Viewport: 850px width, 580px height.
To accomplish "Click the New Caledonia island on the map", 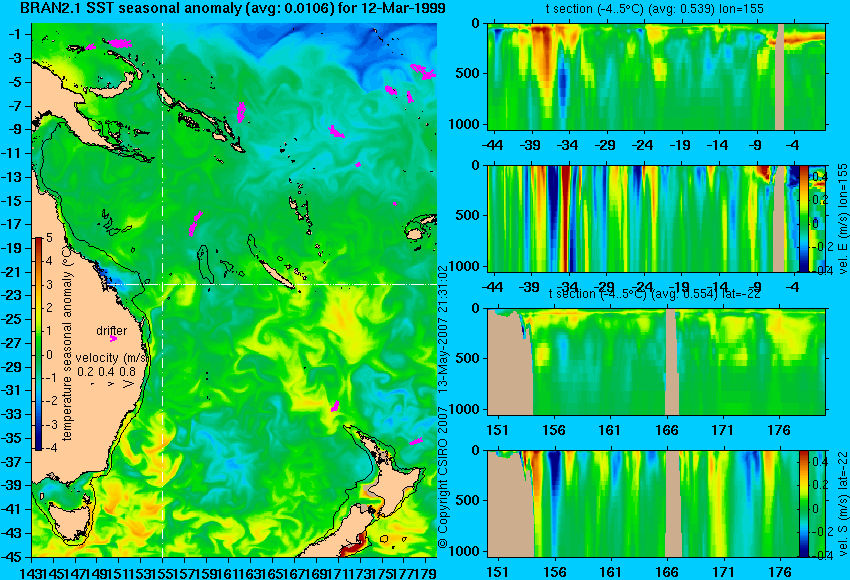I will tap(276, 275).
